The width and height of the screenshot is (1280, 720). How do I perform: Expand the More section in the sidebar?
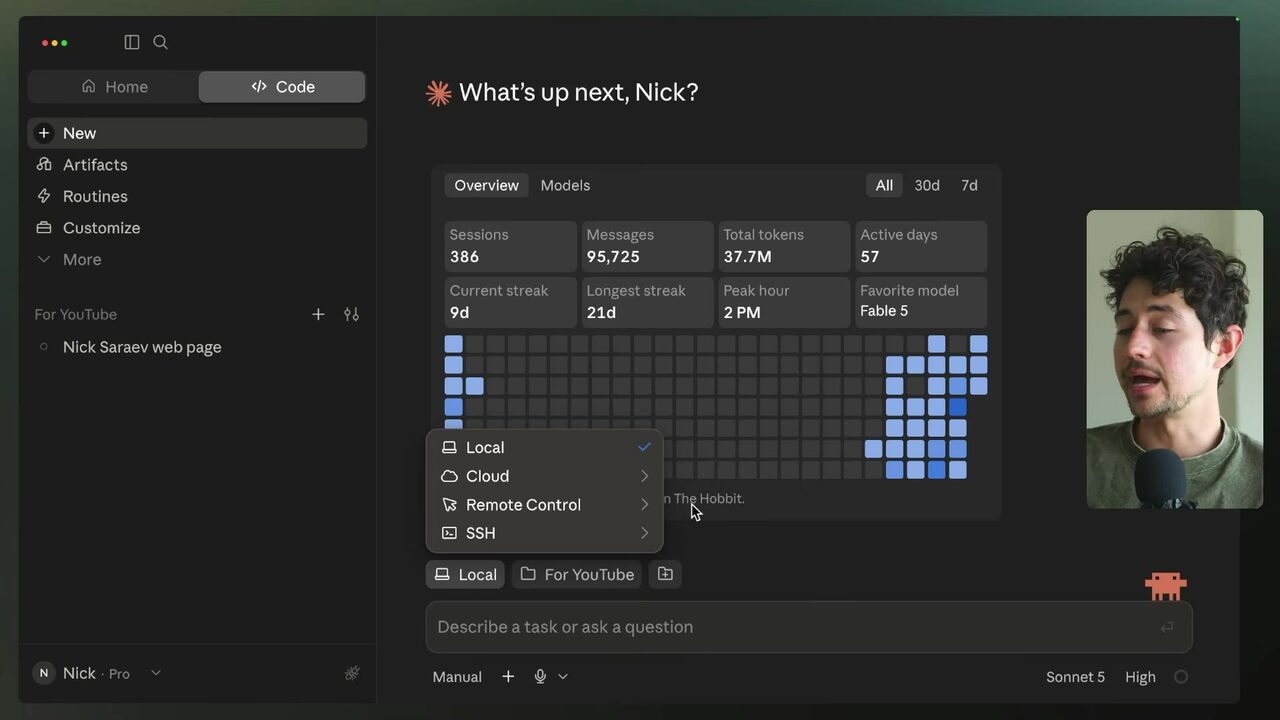point(197,259)
